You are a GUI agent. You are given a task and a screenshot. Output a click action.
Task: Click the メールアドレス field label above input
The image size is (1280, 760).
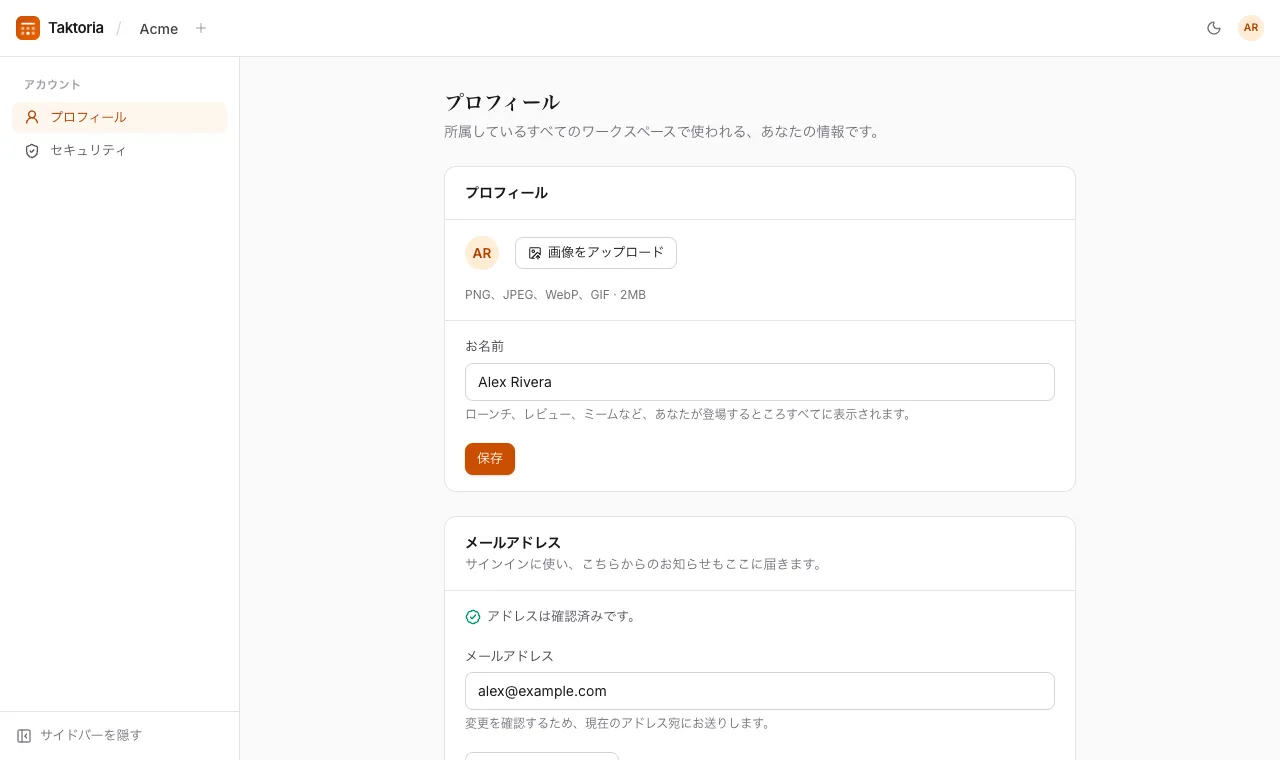pos(509,656)
